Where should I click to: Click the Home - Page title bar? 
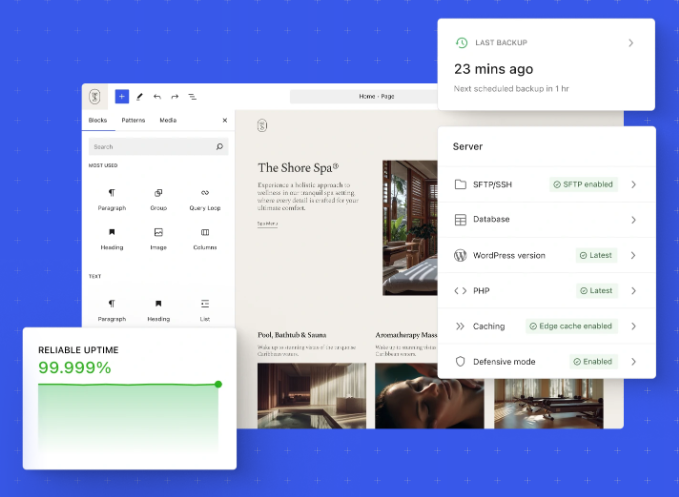(363, 97)
